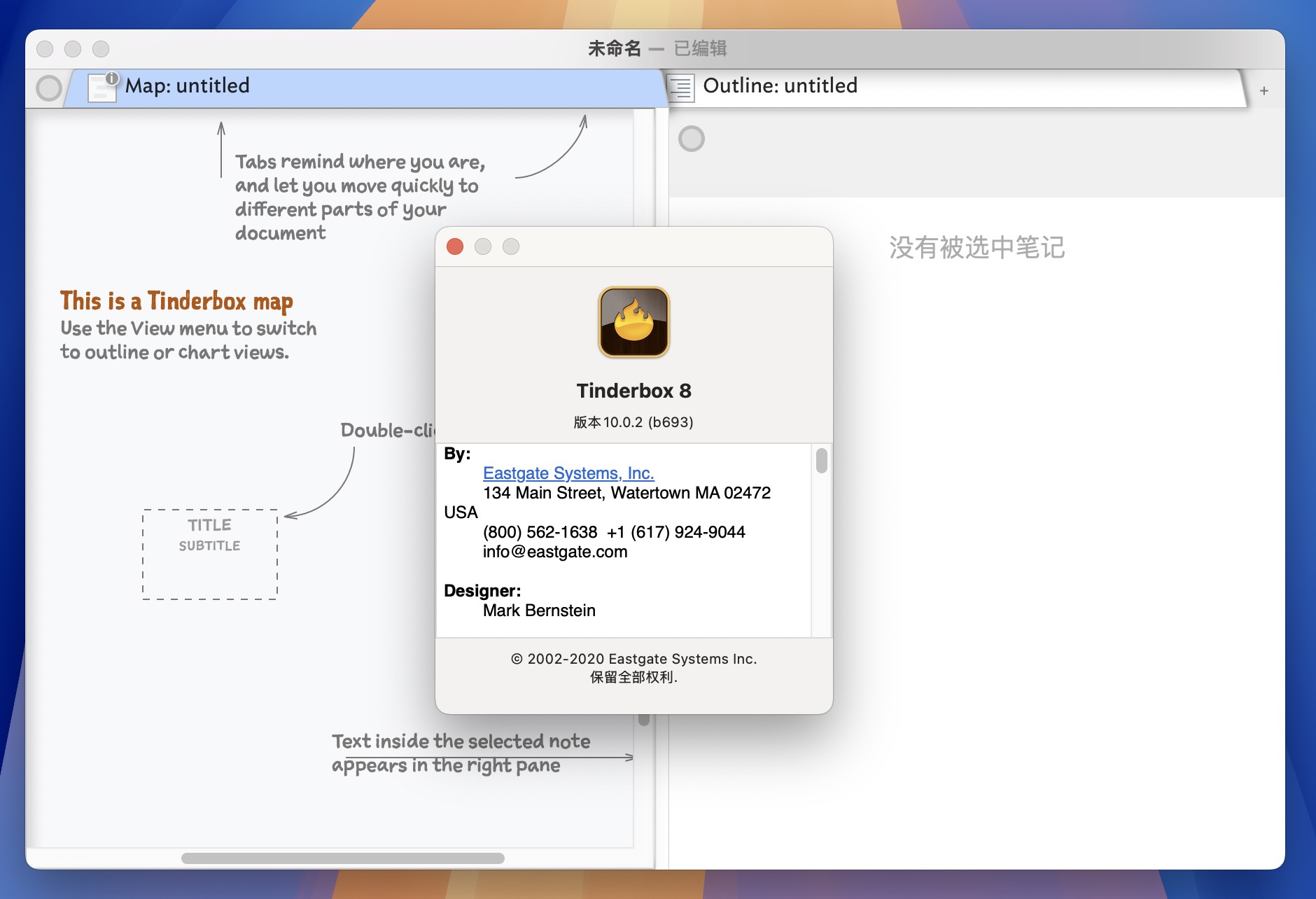Click the version text 版本 10.0.2 (b693)
This screenshot has width=1316, height=899.
(x=633, y=422)
